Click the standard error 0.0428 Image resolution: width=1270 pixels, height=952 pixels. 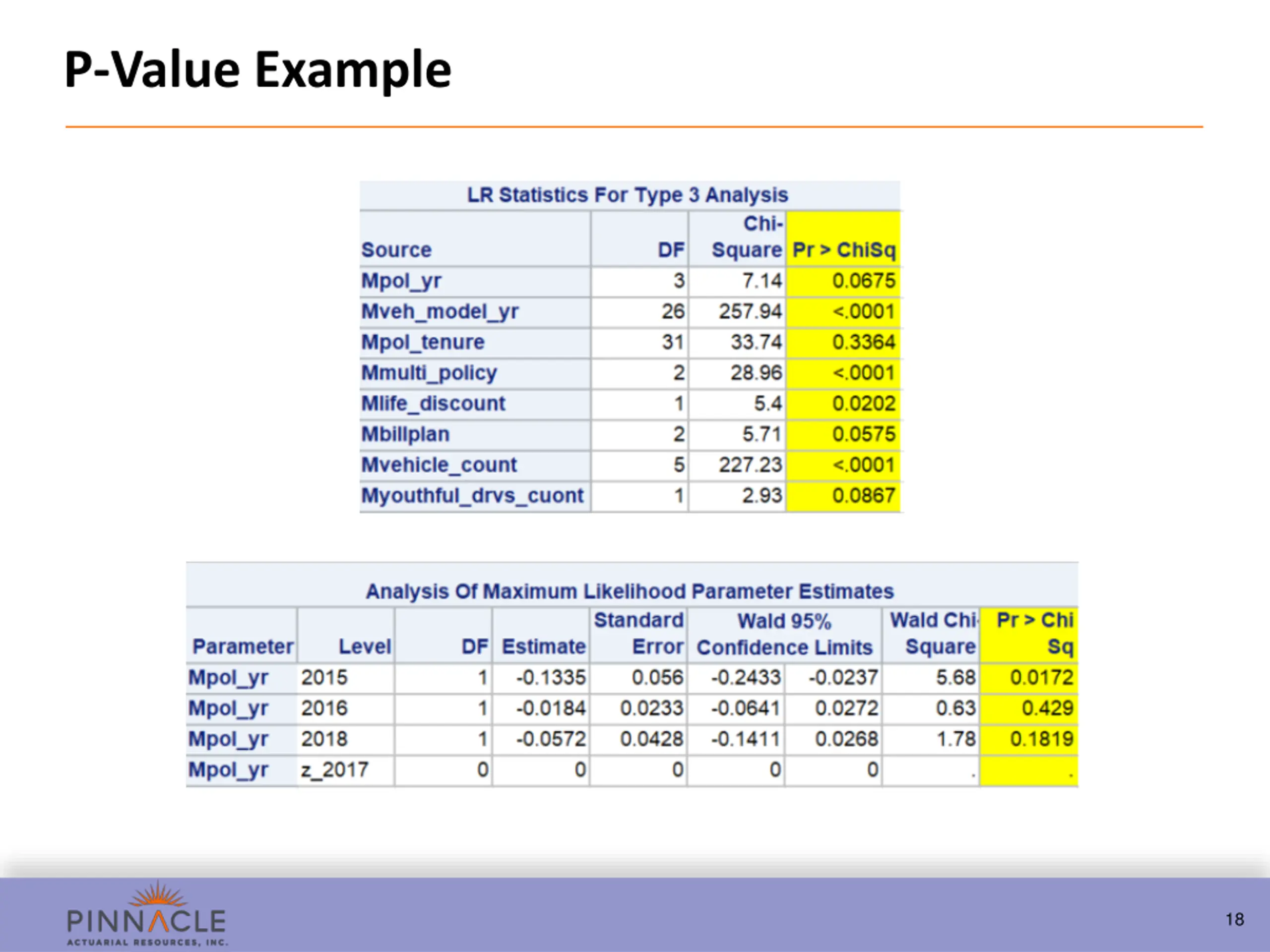coord(652,739)
